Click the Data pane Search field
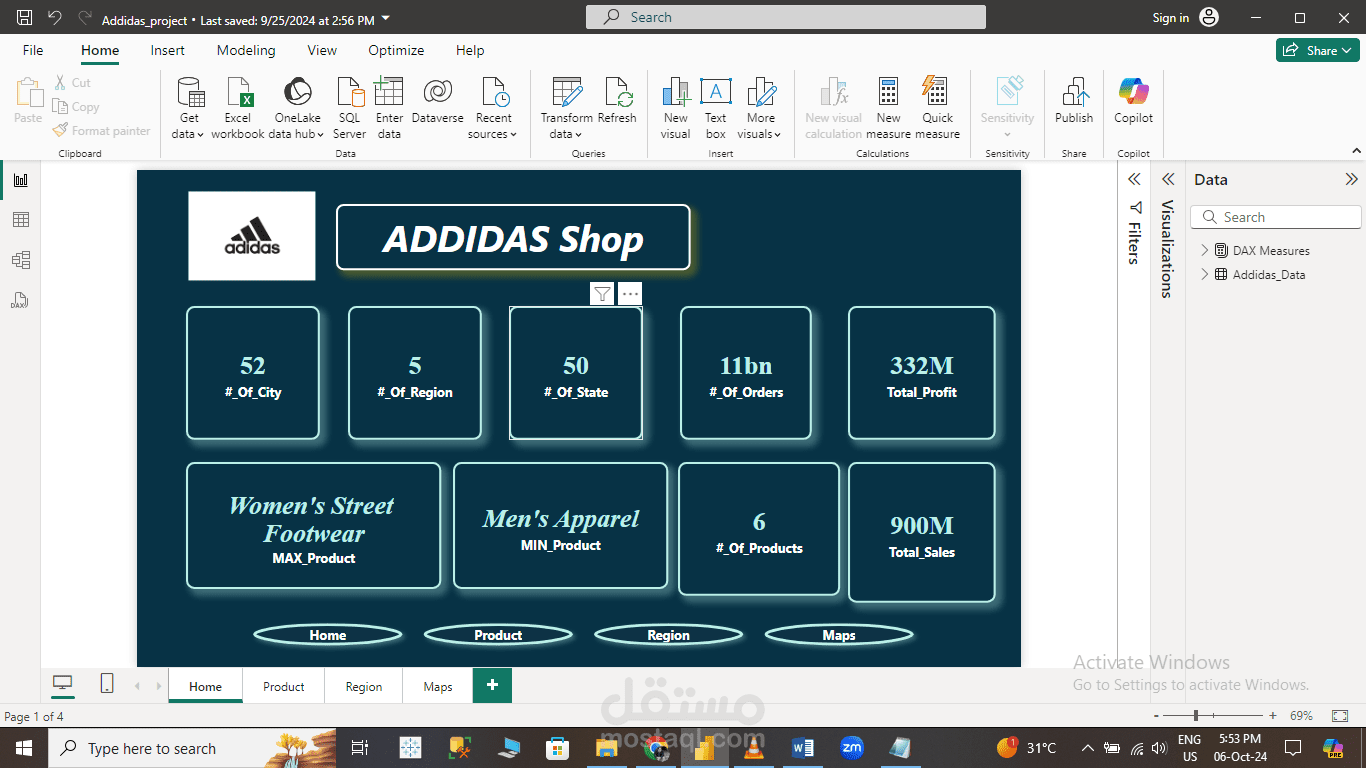Viewport: 1366px width, 768px height. pos(1276,217)
